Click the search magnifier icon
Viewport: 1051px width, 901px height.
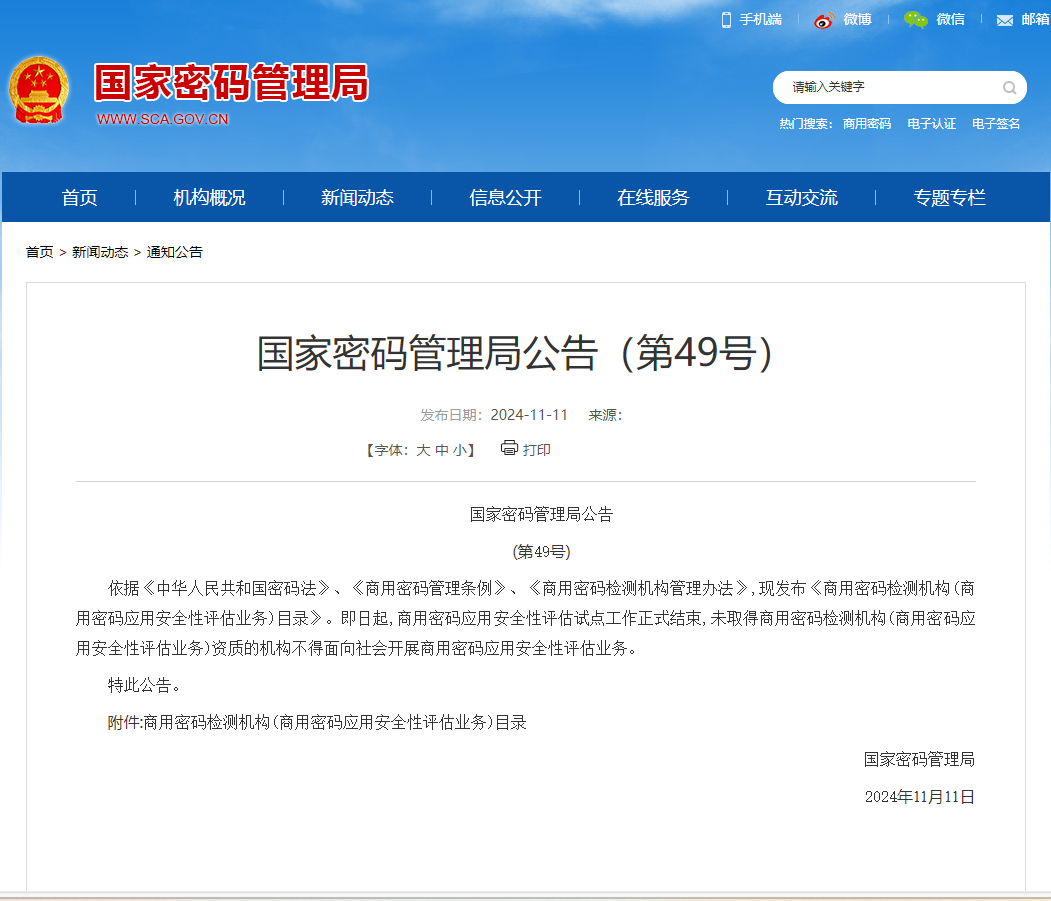1009,88
